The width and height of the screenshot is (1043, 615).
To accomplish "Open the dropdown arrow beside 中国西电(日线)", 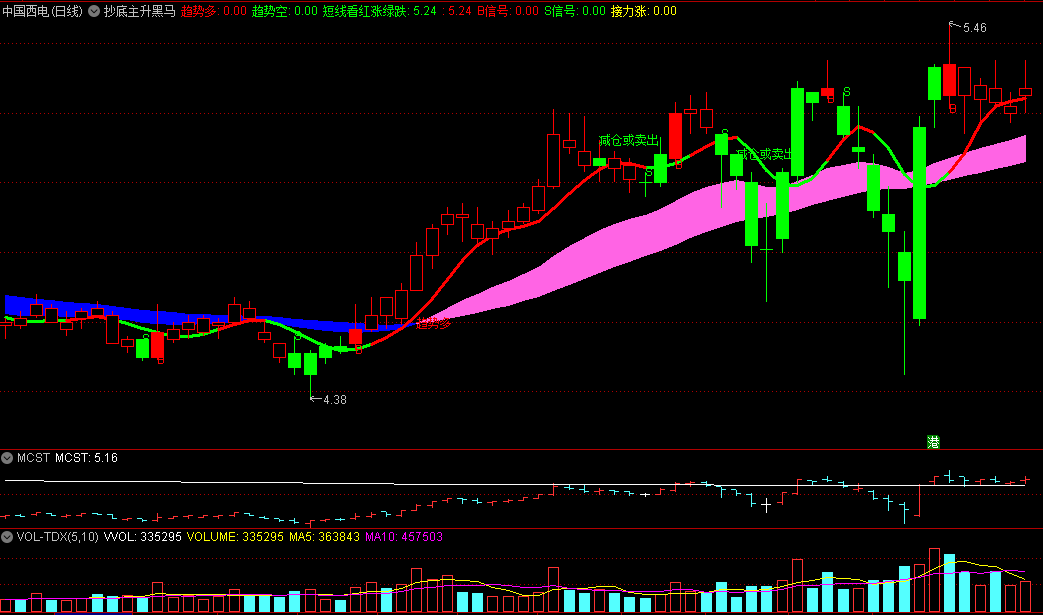I will point(94,11).
